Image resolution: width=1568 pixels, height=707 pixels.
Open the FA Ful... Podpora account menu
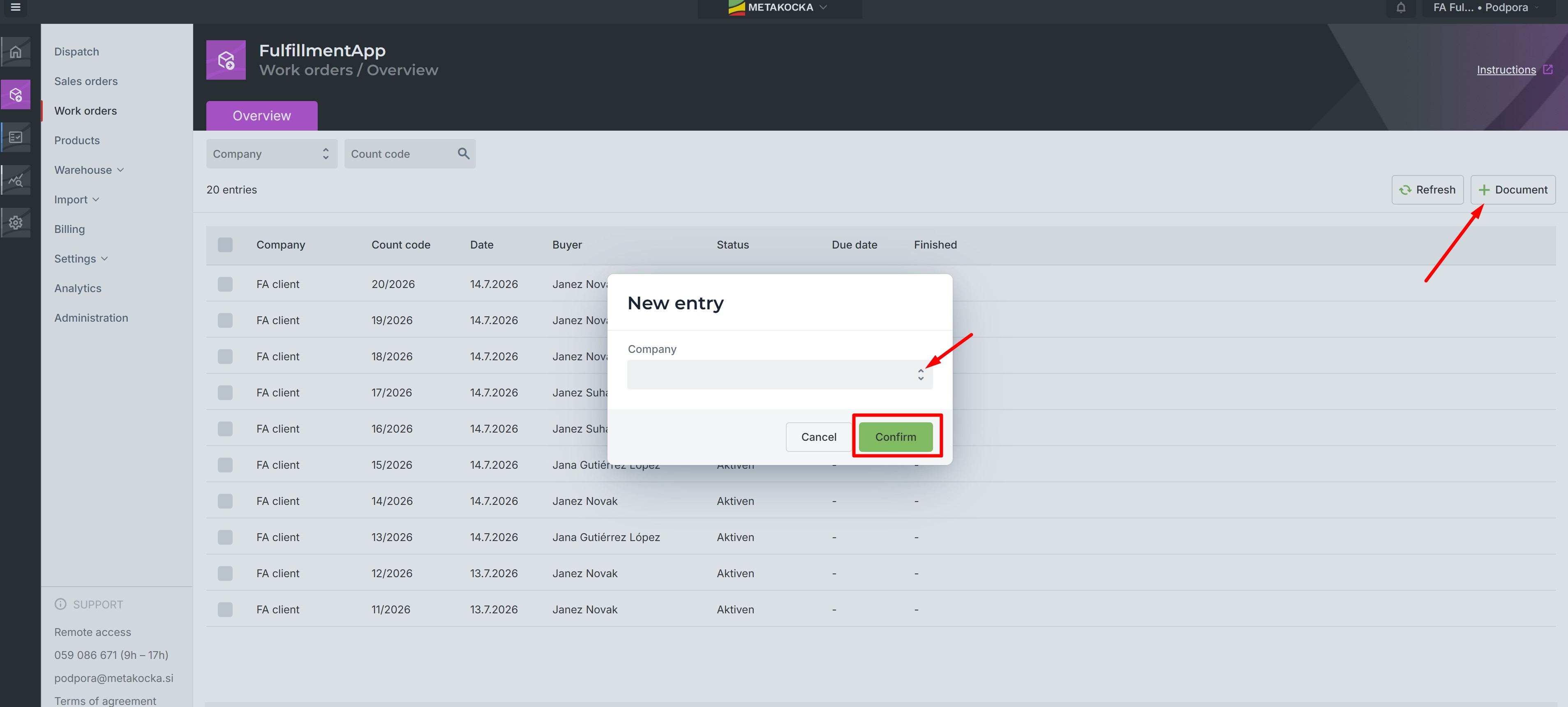click(1488, 8)
